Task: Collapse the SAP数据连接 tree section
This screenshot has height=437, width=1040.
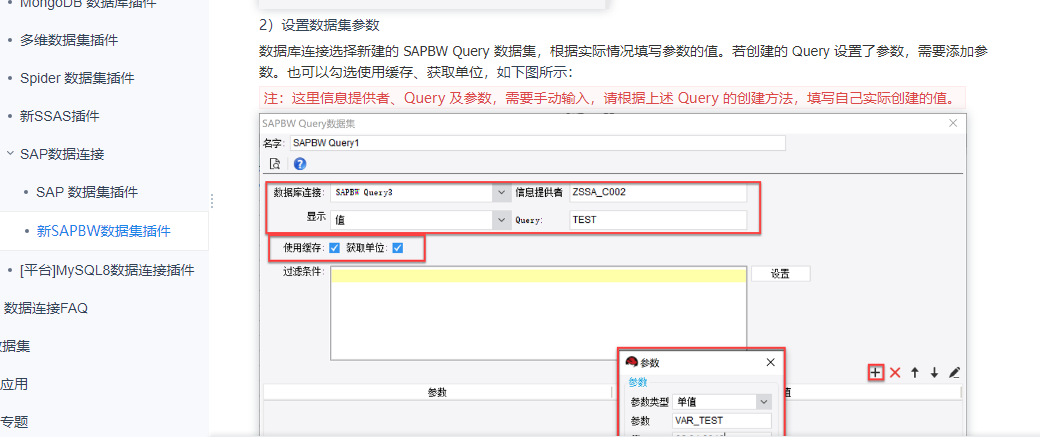Action: pos(10,154)
